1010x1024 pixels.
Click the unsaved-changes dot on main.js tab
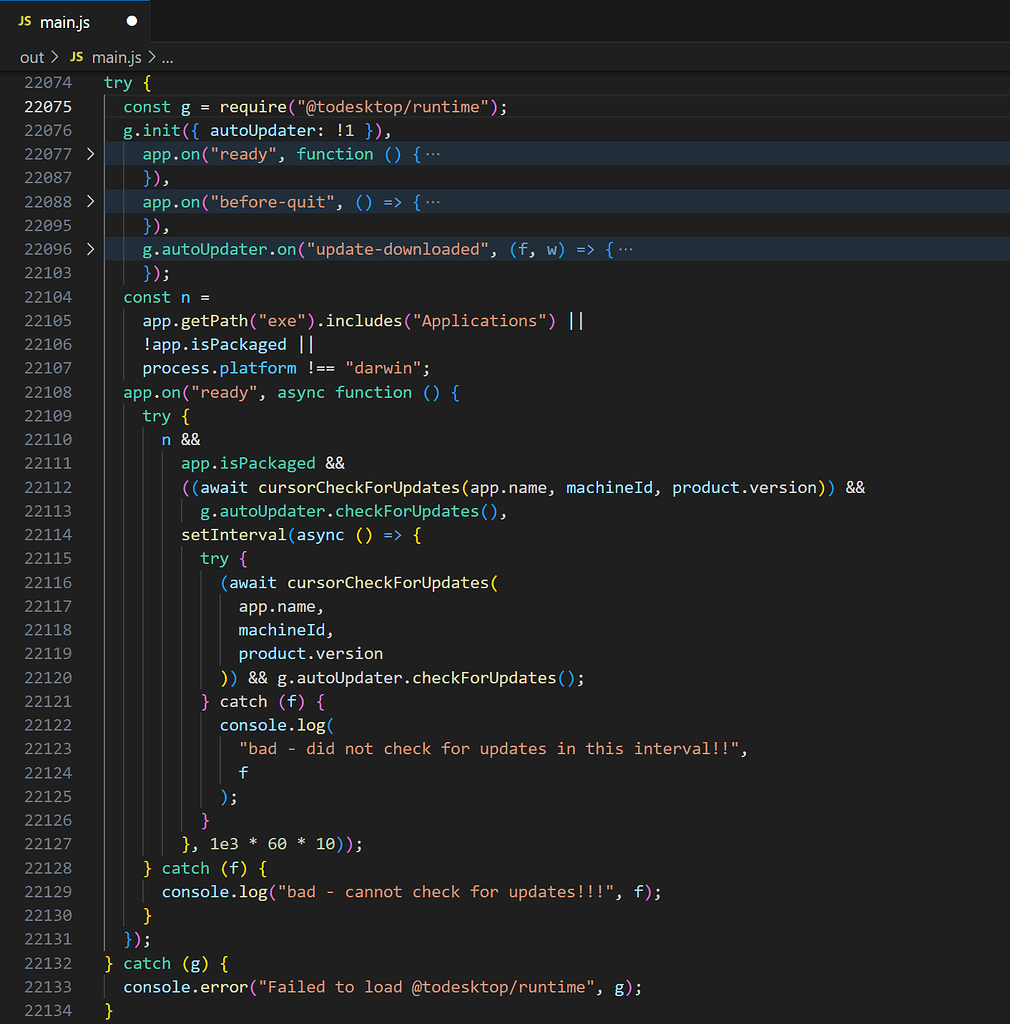[x=132, y=22]
